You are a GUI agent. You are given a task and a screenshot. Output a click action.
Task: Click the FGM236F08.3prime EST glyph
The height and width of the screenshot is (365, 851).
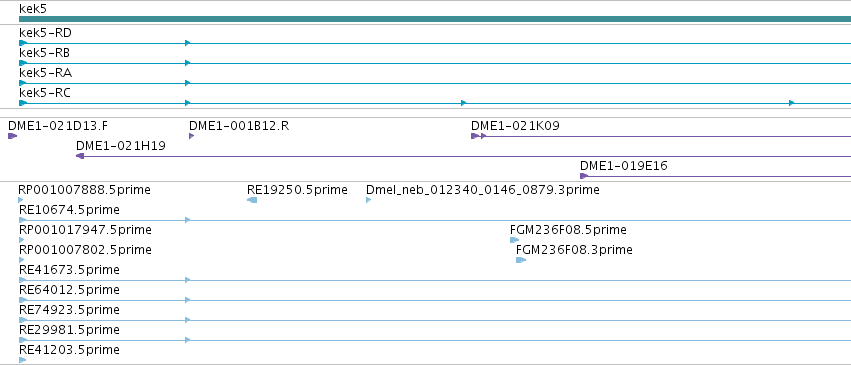click(521, 260)
